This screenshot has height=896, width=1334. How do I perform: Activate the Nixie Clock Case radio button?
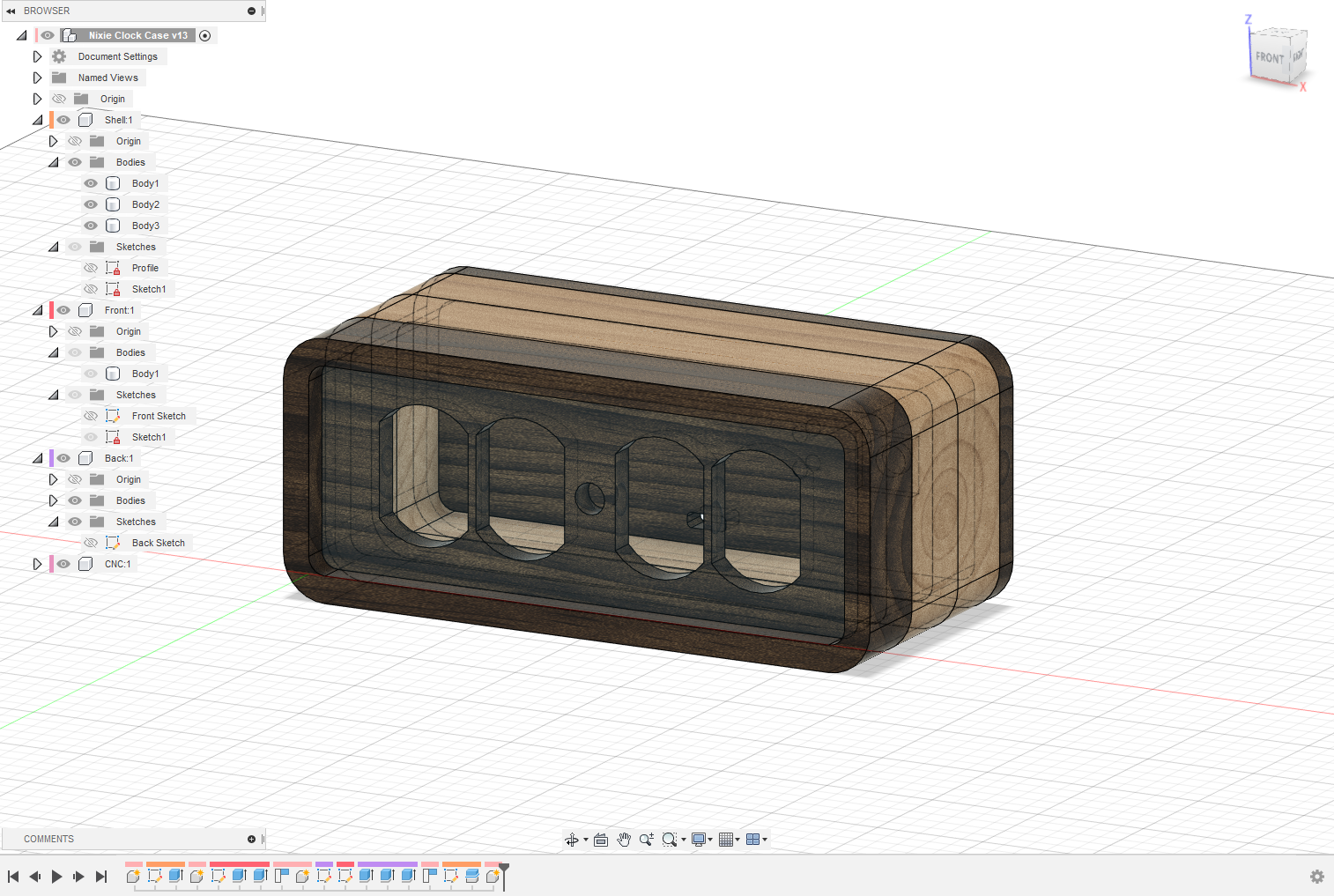click(205, 35)
